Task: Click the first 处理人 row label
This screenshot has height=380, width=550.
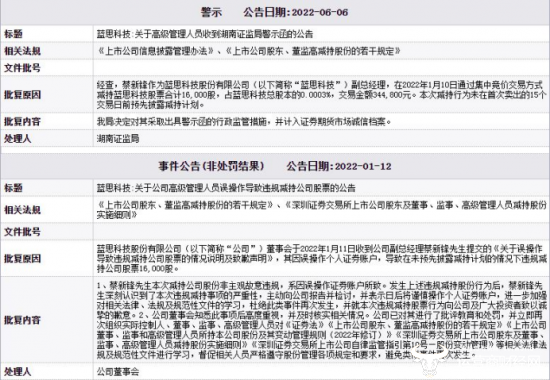Action: pos(18,139)
